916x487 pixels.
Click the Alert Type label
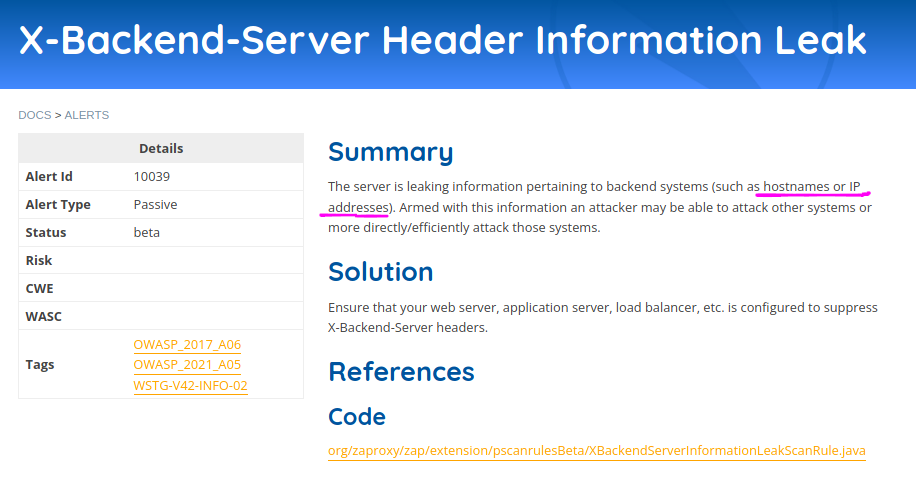58,204
